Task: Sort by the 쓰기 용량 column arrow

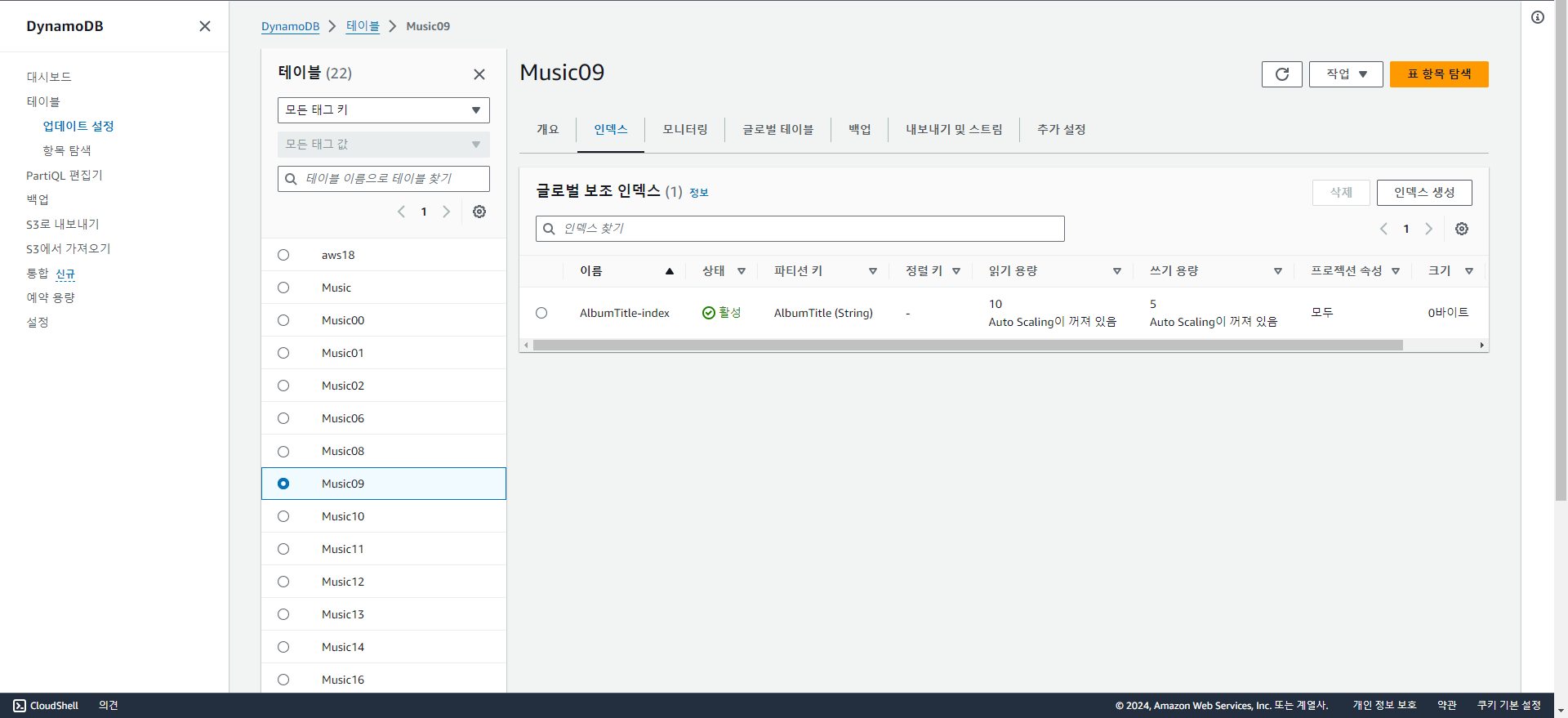Action: [x=1278, y=271]
